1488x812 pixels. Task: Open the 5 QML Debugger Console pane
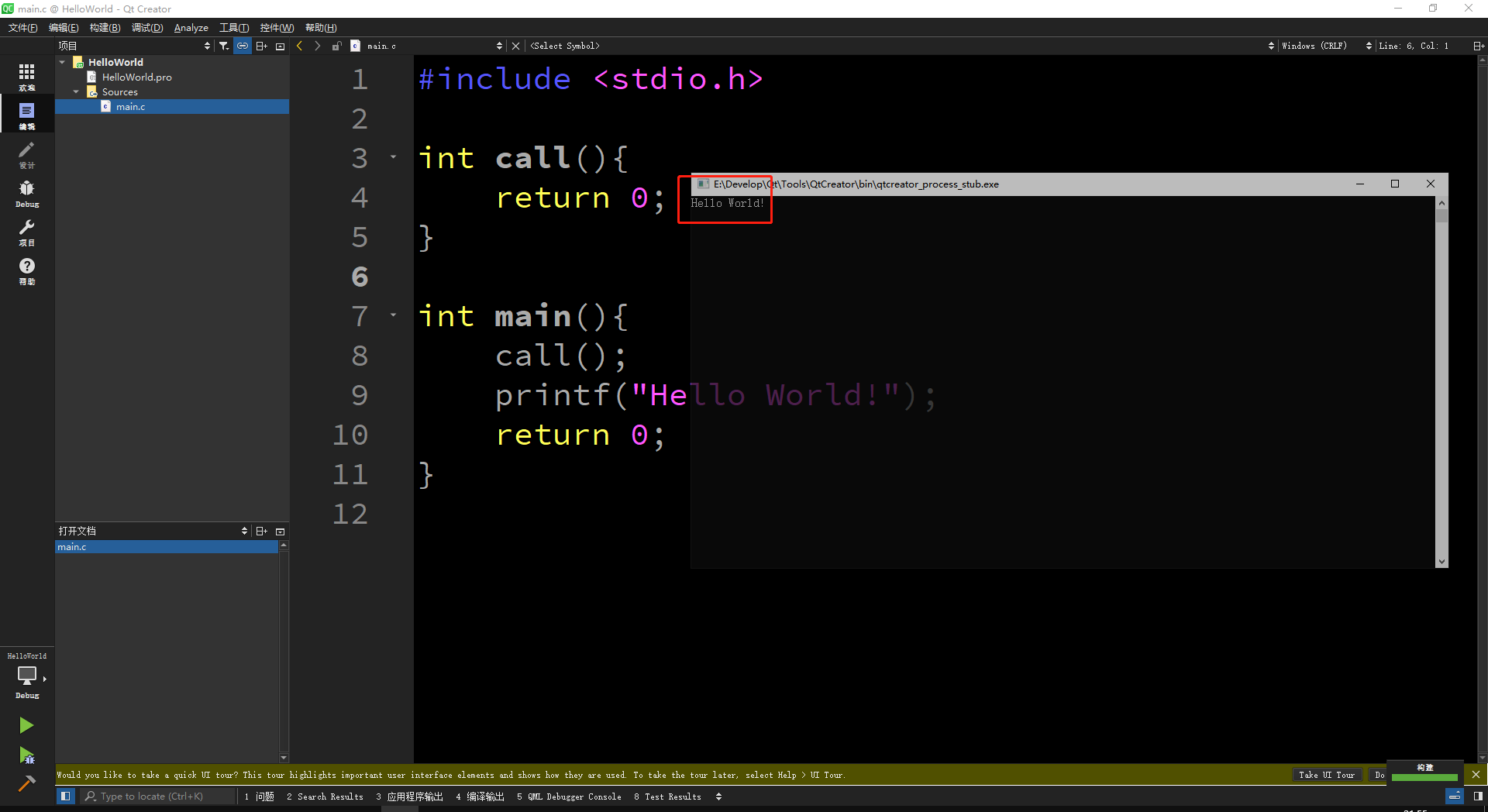(569, 796)
